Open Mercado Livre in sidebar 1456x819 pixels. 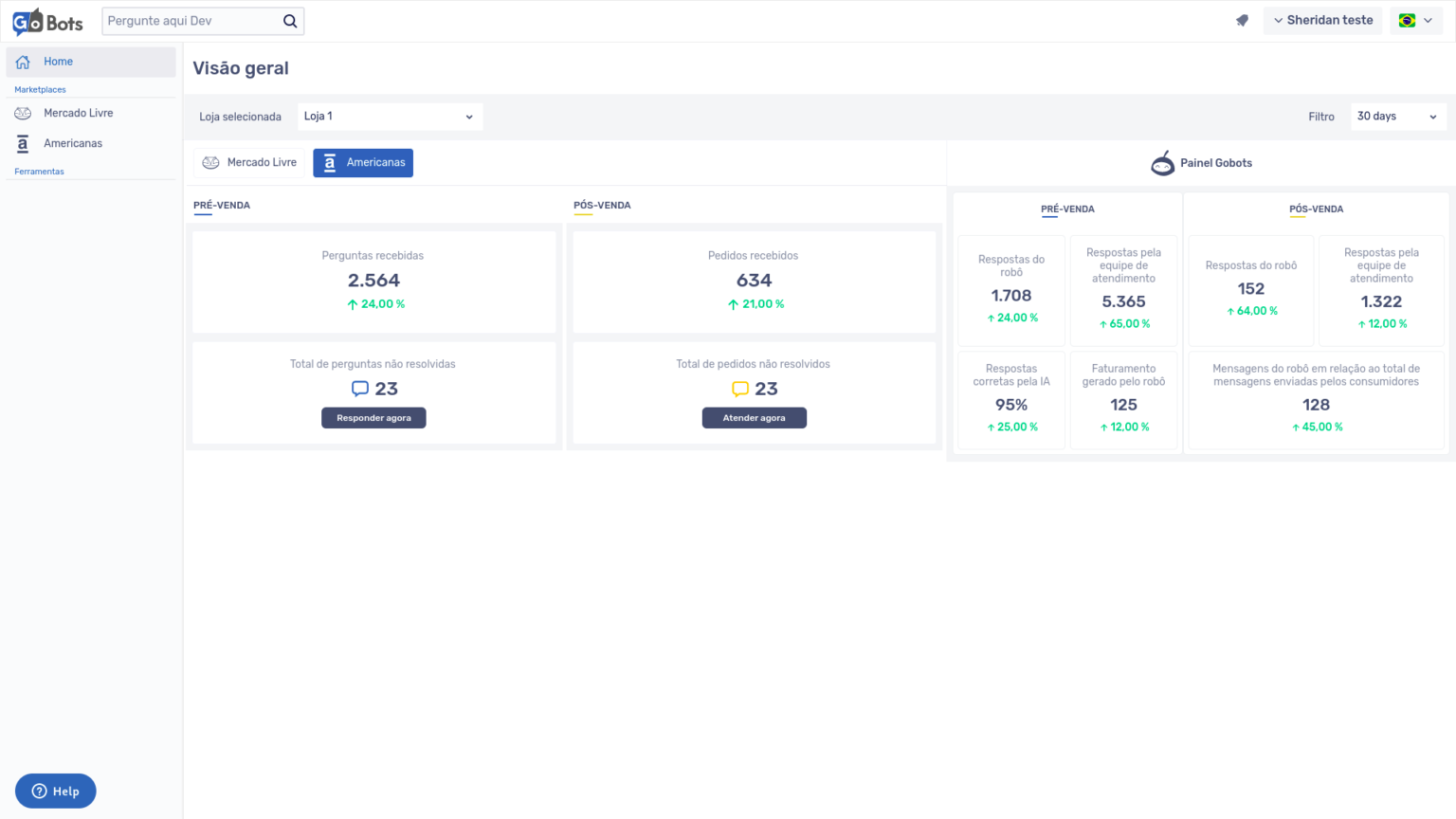click(x=91, y=113)
